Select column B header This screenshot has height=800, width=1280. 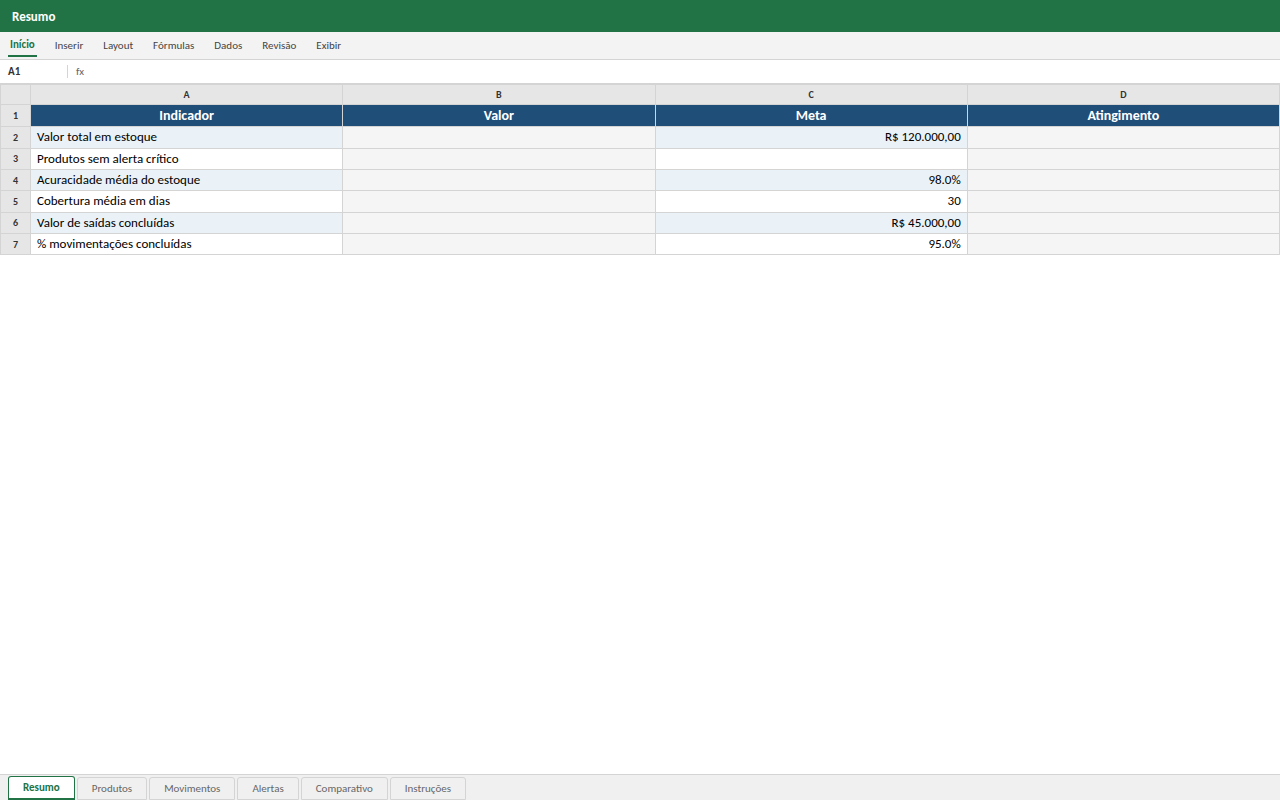click(499, 95)
